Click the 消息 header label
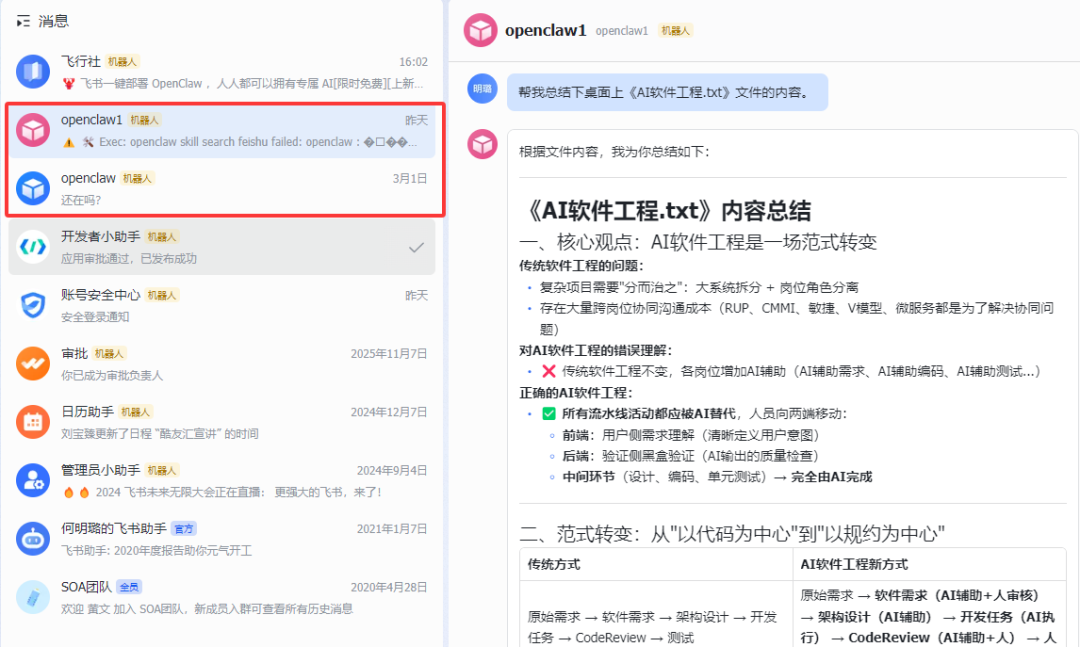This screenshot has height=647, width=1080. [x=54, y=21]
